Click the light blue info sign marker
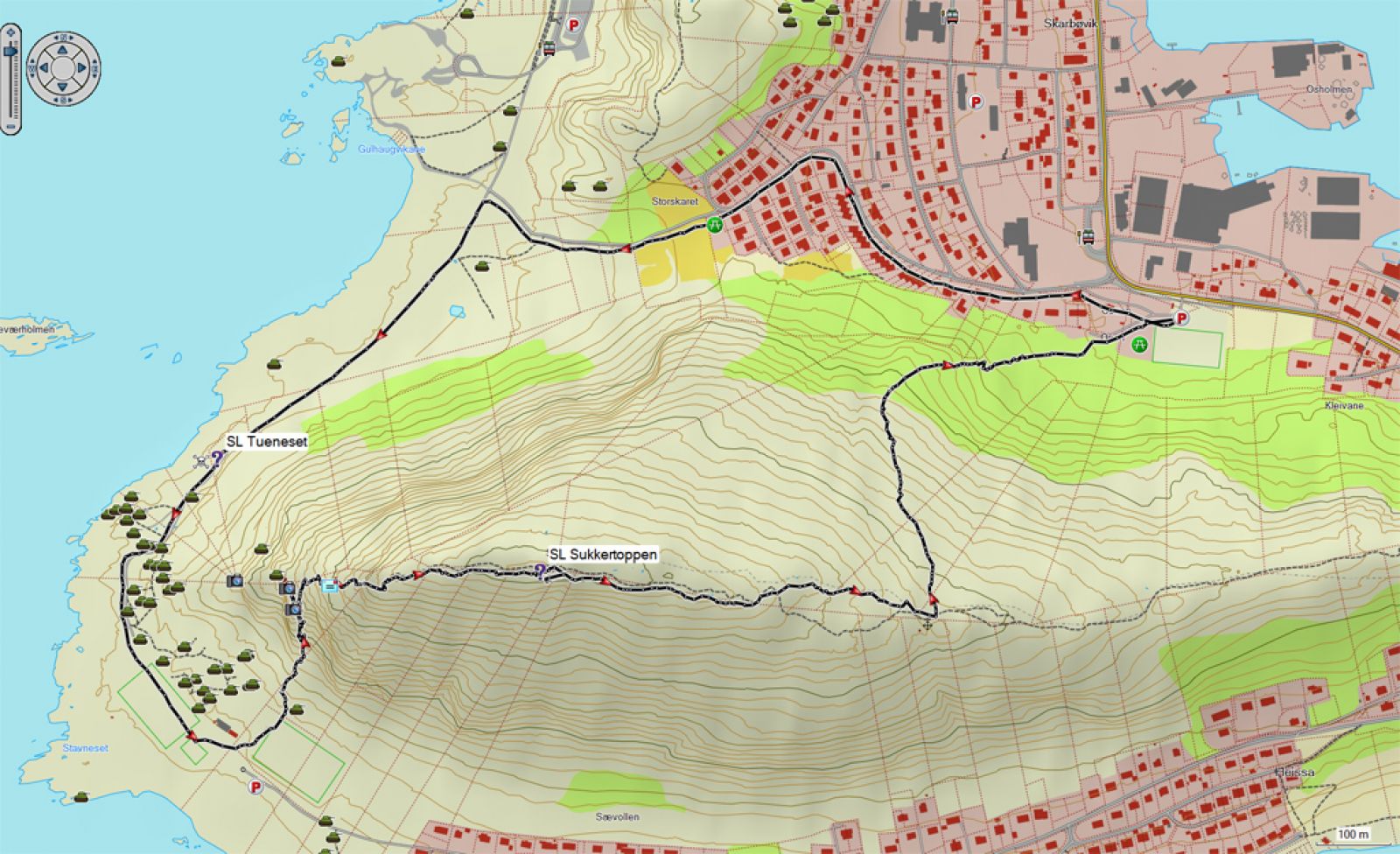Image resolution: width=1400 pixels, height=854 pixels. click(330, 586)
